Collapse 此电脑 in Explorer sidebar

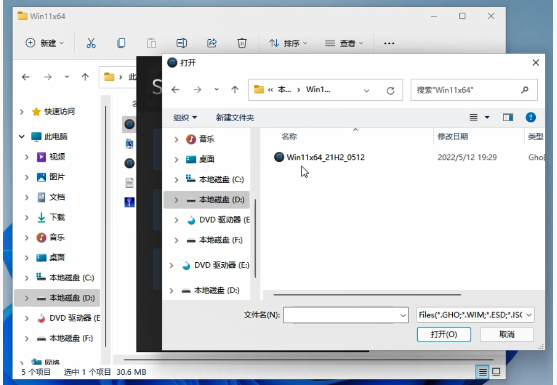click(x=22, y=137)
